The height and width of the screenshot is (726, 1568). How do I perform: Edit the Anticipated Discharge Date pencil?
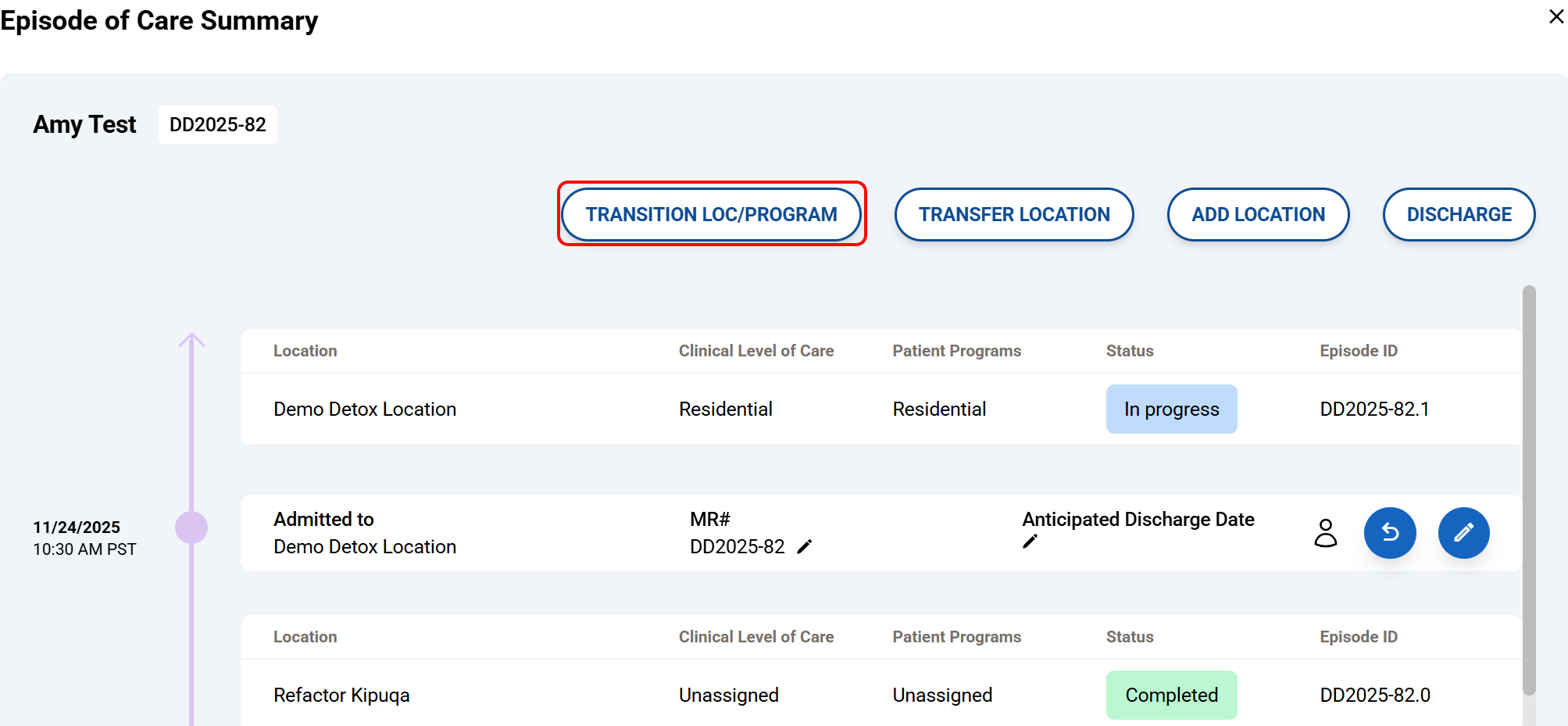[x=1030, y=542]
